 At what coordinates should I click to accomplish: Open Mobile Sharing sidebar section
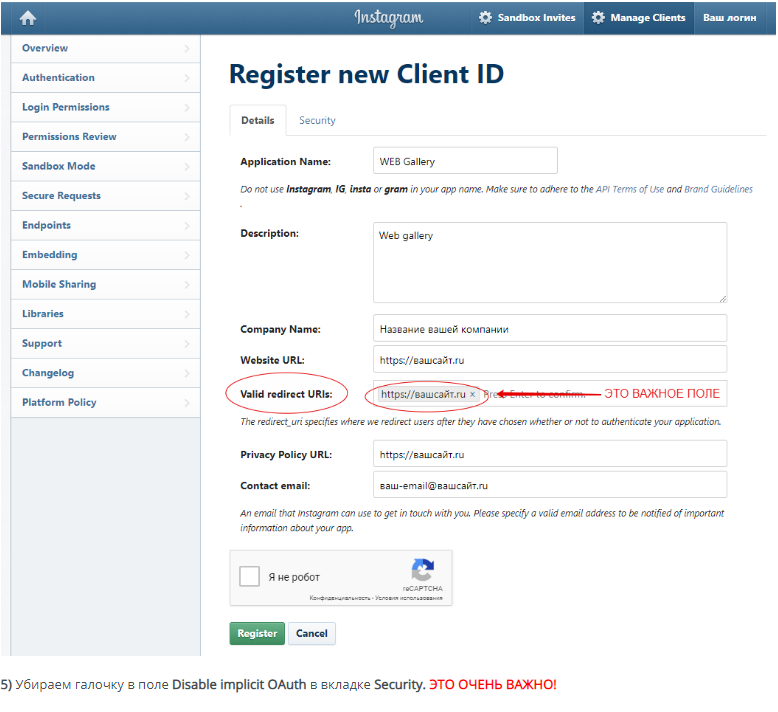click(106, 284)
